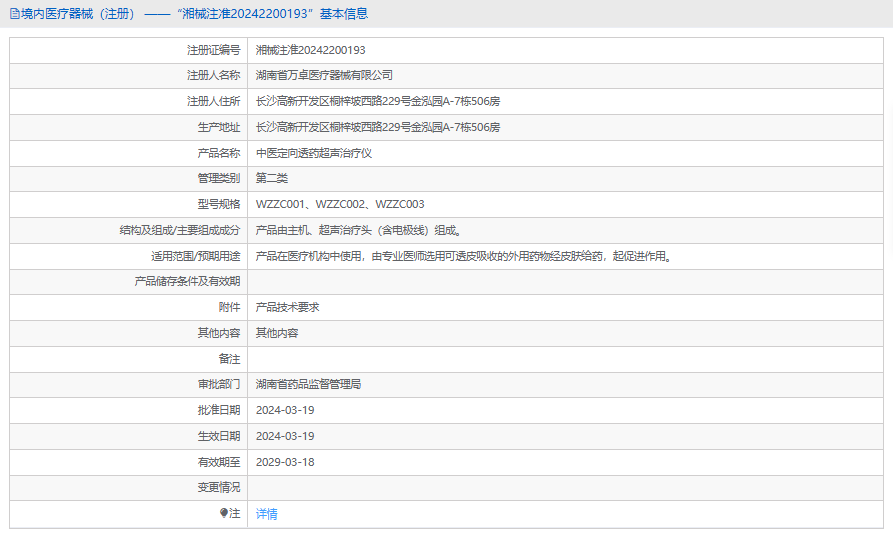This screenshot has height=533, width=893.
Task: Select model specs WZZC001、WZZC002、WZZC003
Action: click(340, 204)
